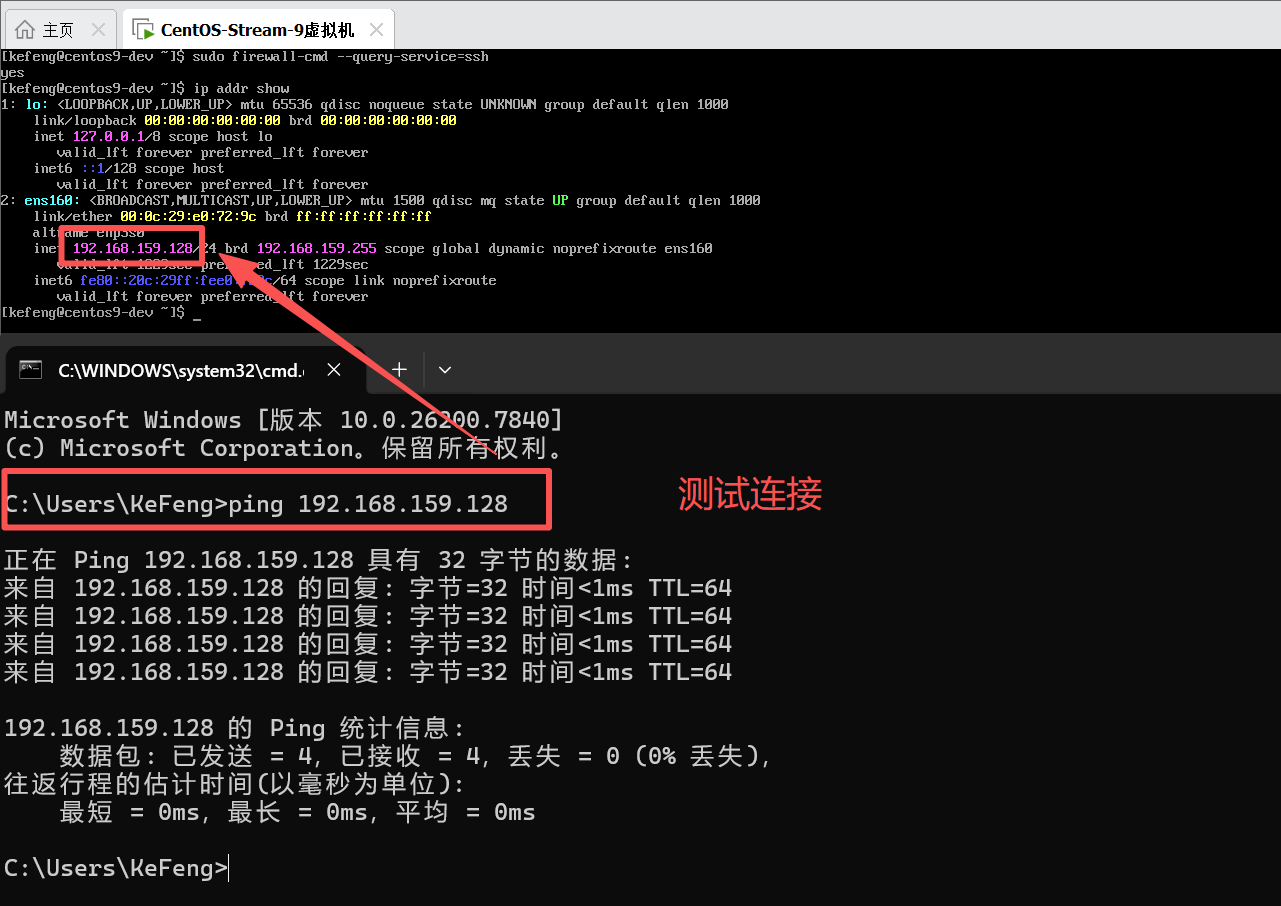
Task: Click the inet 127.0.0.1/8 address line
Action: 153,137
